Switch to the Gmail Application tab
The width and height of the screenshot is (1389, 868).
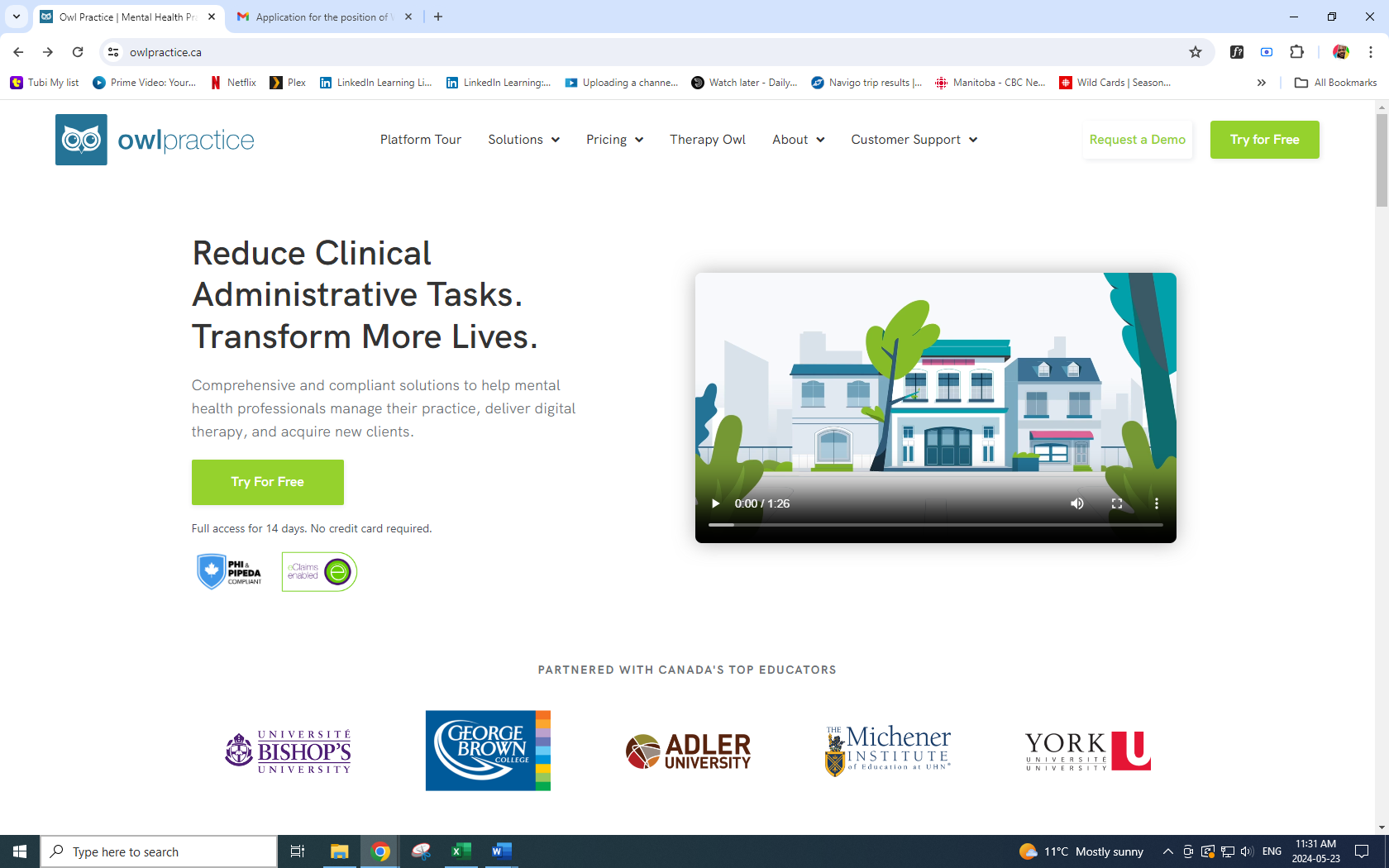[321, 17]
